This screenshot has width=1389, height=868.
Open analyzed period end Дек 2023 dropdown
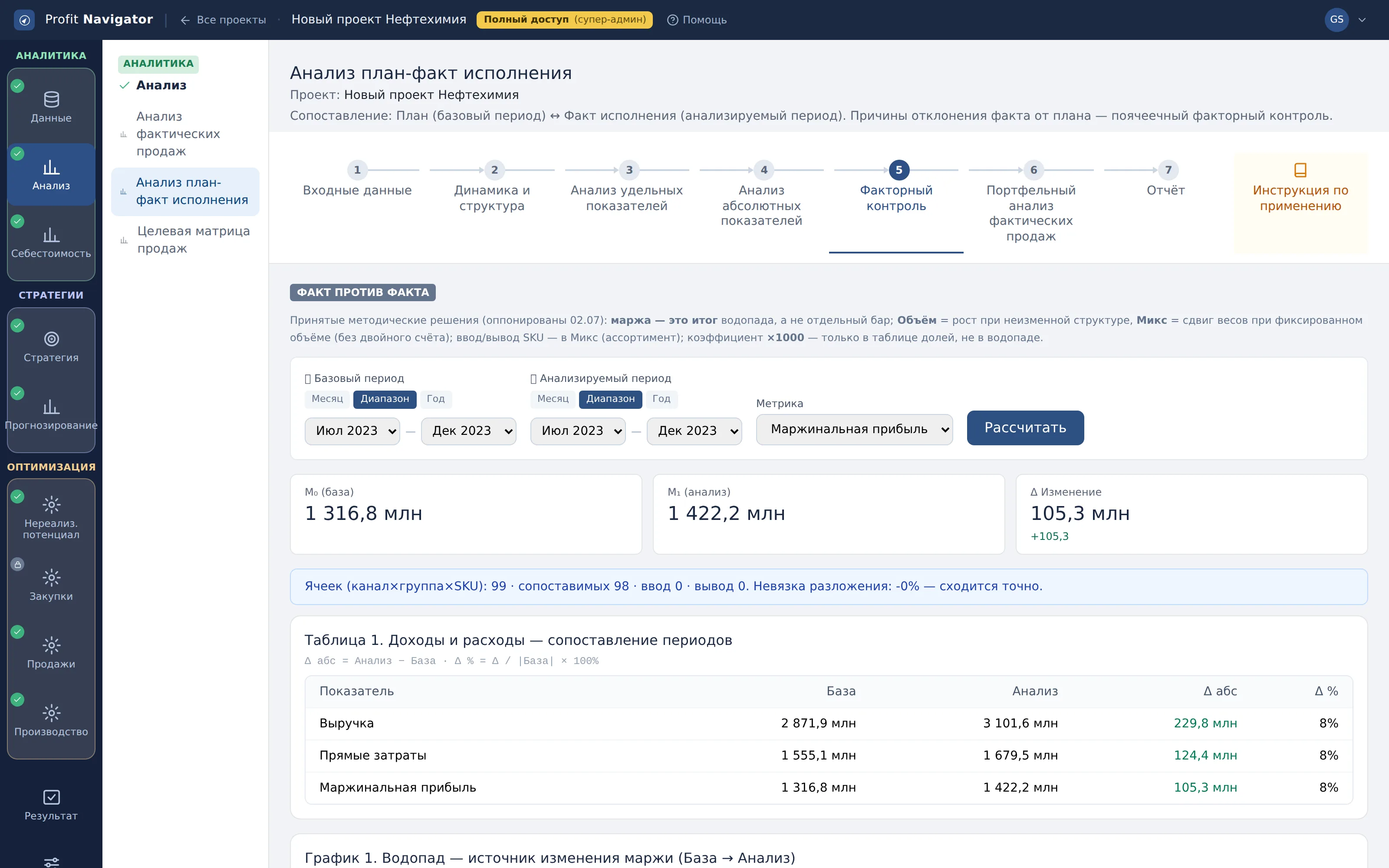[x=694, y=431]
